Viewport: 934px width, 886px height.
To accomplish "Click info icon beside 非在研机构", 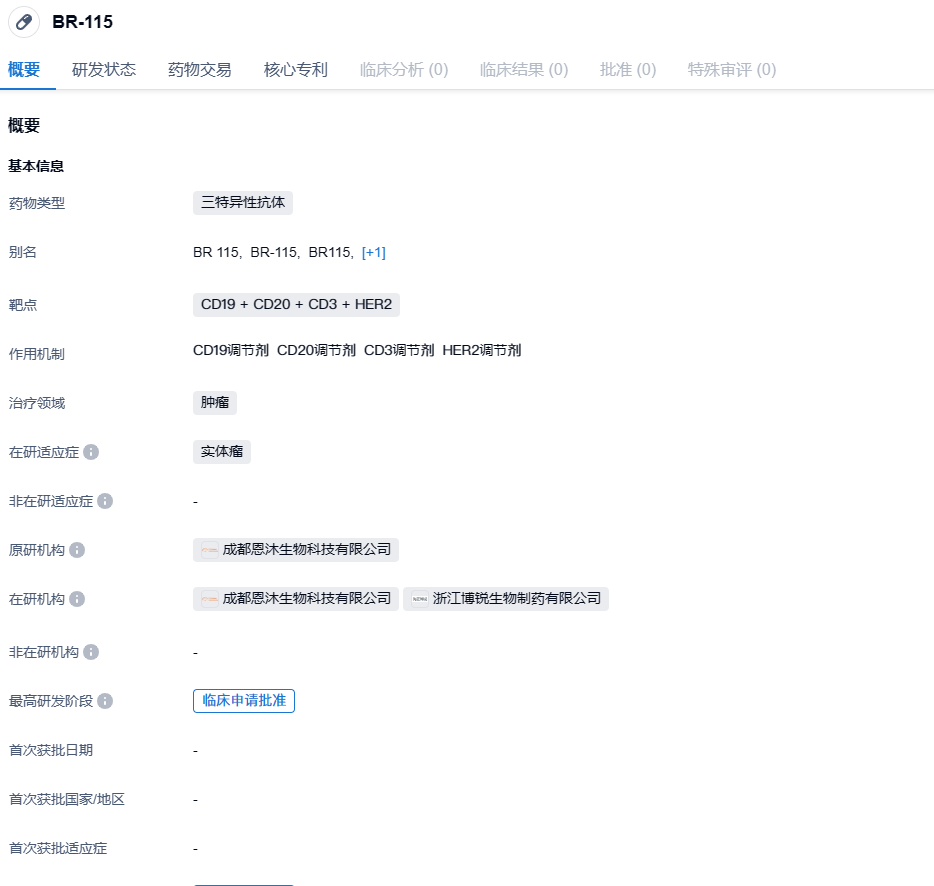I will (91, 652).
